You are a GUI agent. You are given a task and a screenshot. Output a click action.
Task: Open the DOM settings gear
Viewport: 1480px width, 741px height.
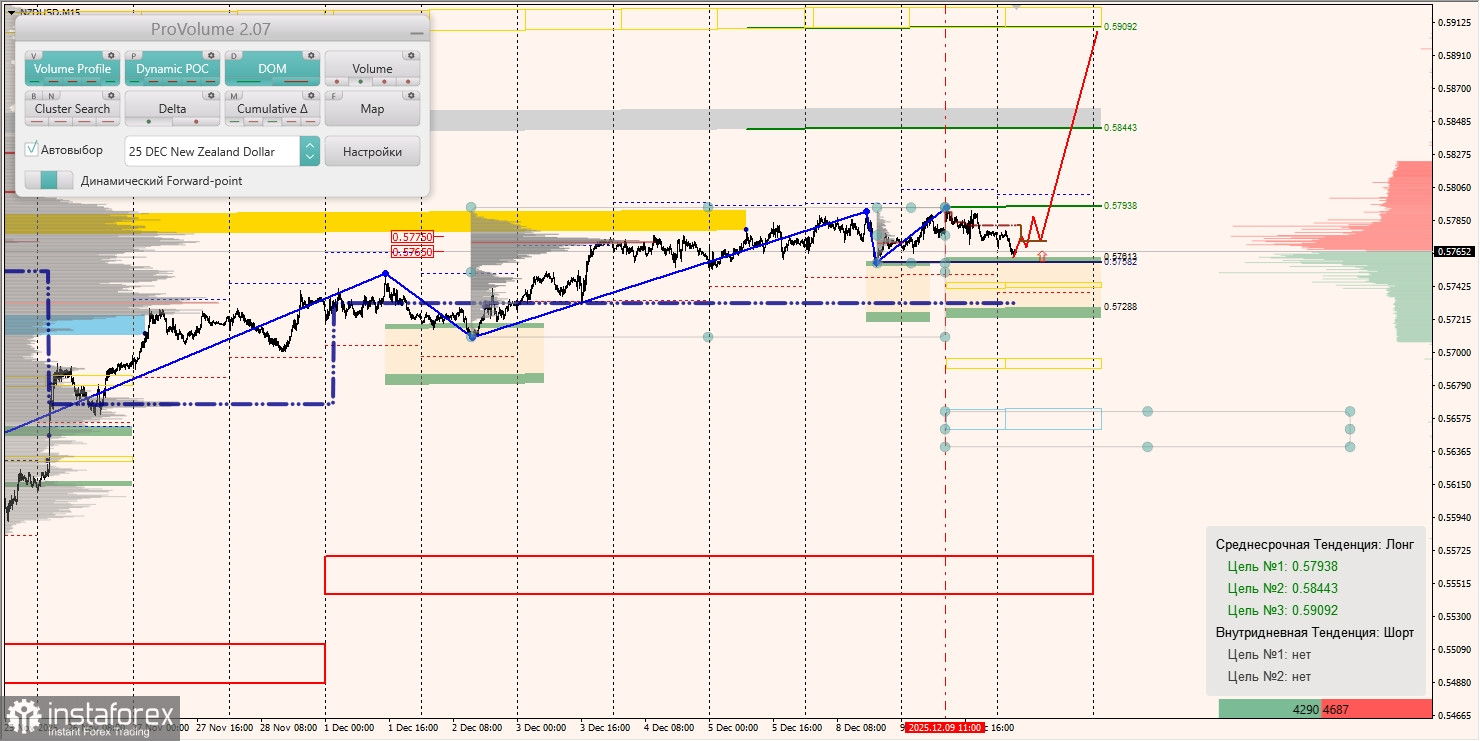pyautogui.click(x=311, y=56)
